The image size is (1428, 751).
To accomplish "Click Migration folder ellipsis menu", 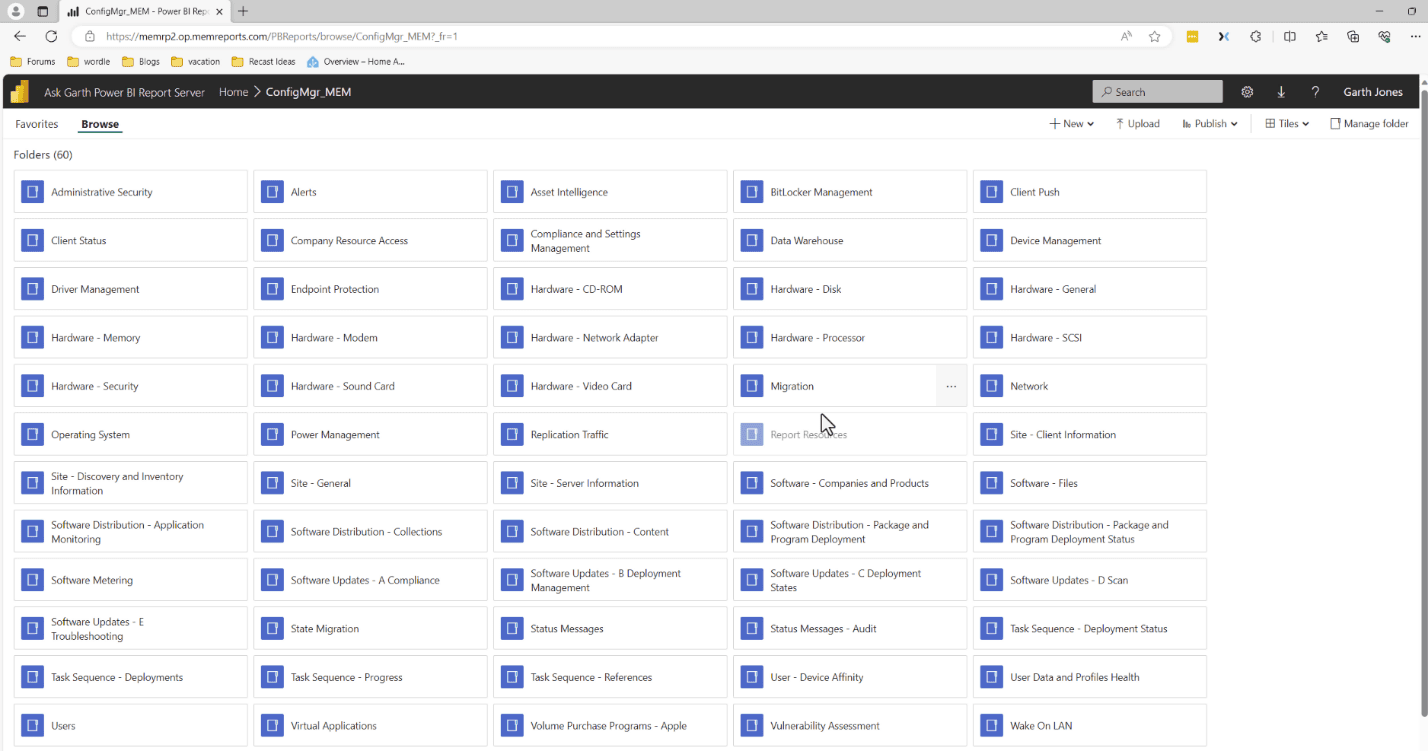I will coord(951,386).
